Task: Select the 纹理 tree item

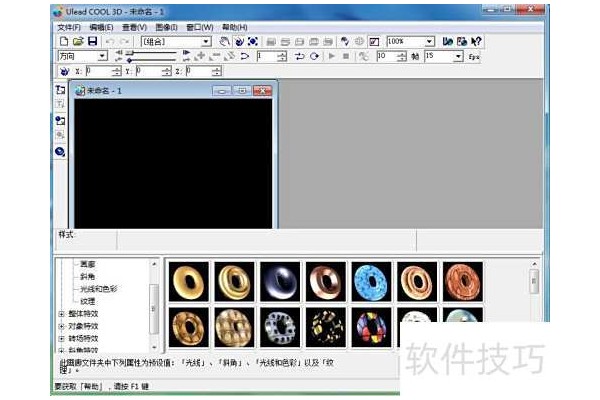Action: coord(87,301)
